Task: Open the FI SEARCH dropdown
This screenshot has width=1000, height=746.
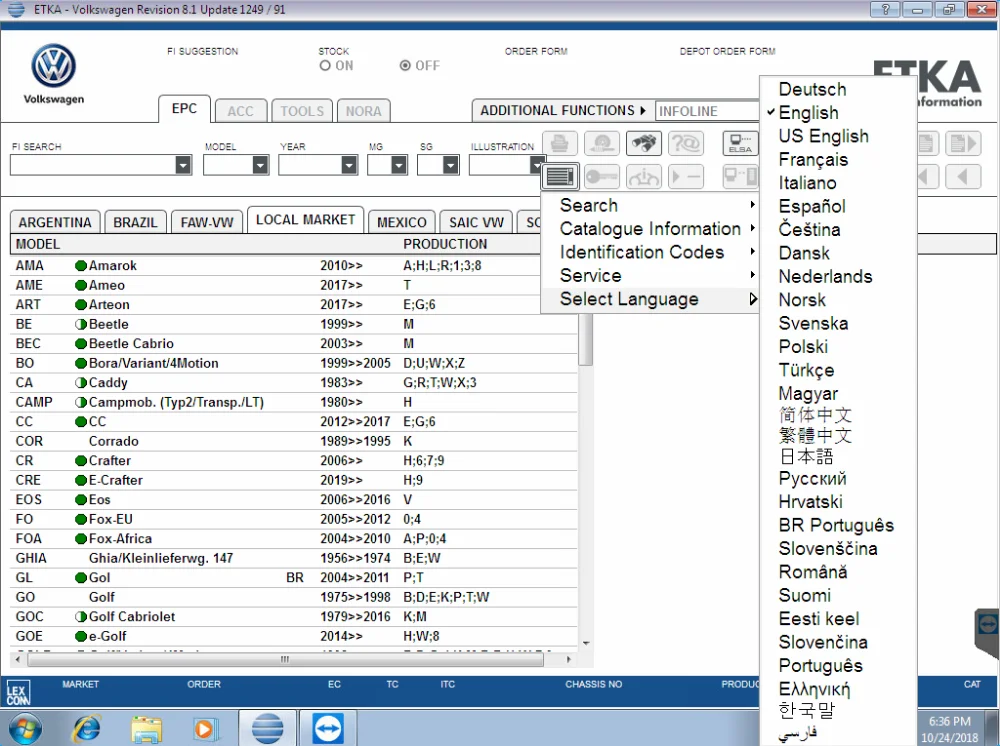Action: pos(183,165)
